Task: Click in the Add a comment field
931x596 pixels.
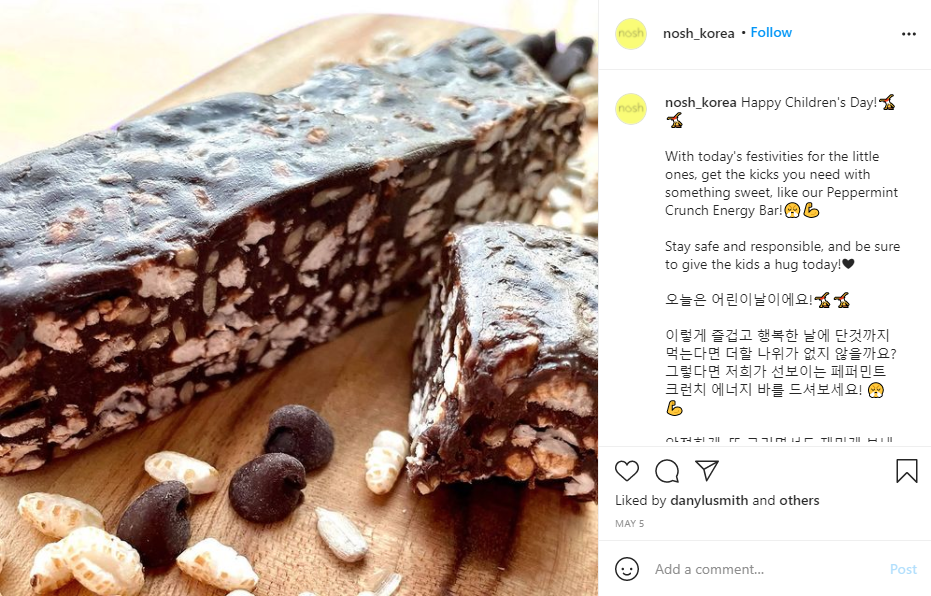Action: (x=766, y=569)
